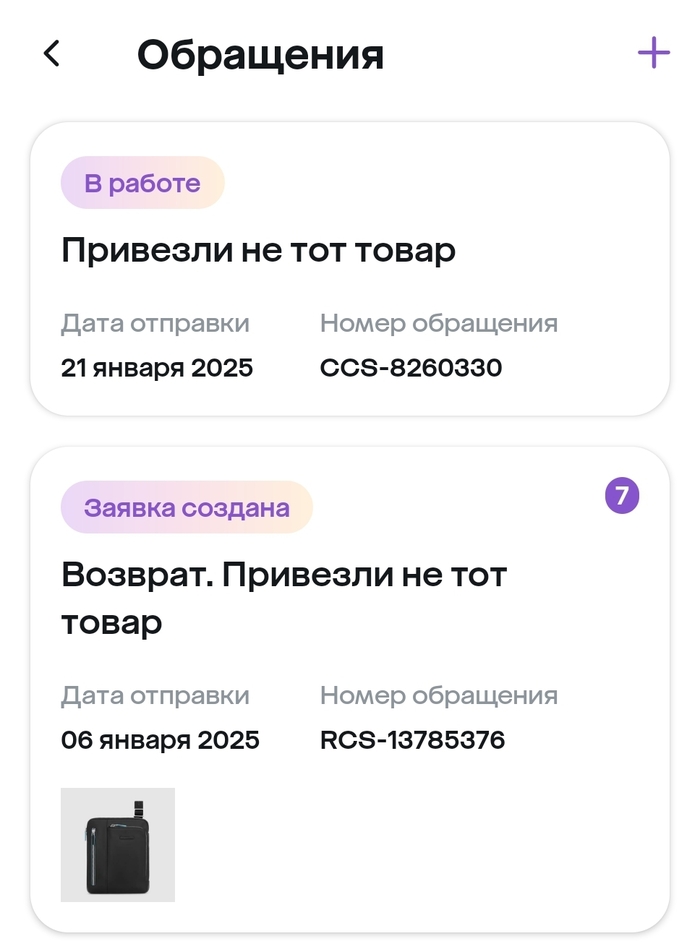Click "Дата отправки" label in return card
Image resolution: width=700 pixels, height=944 pixels.
tap(155, 695)
